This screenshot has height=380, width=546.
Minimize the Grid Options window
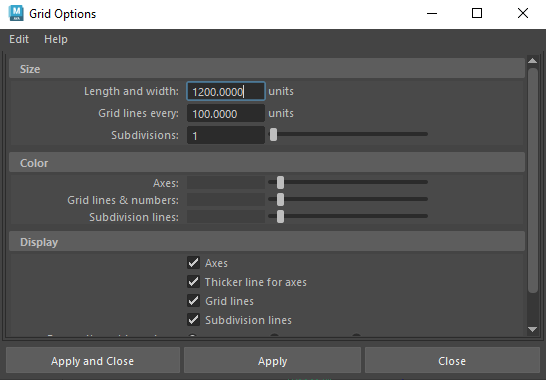(432, 14)
